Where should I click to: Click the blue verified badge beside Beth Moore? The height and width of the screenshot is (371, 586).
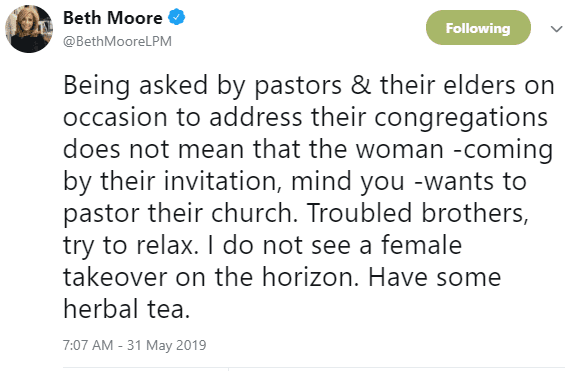[x=176, y=18]
